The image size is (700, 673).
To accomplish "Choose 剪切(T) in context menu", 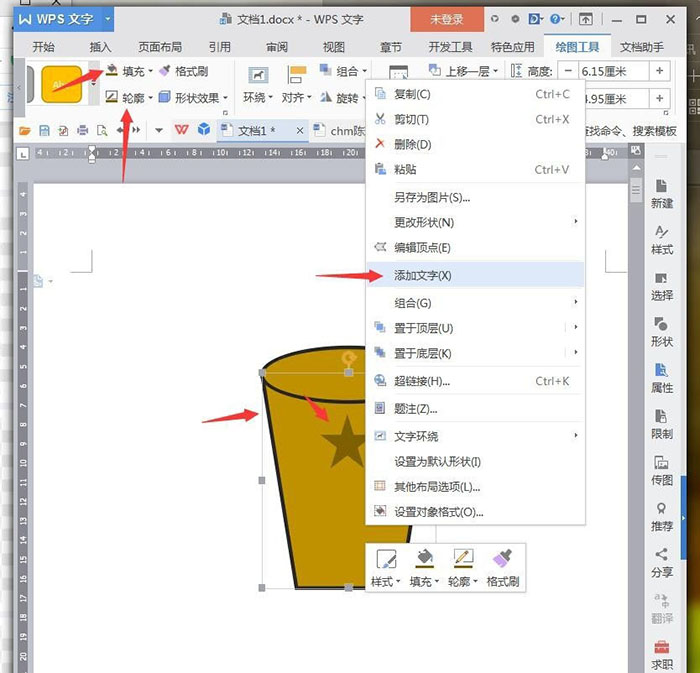I will 475,119.
